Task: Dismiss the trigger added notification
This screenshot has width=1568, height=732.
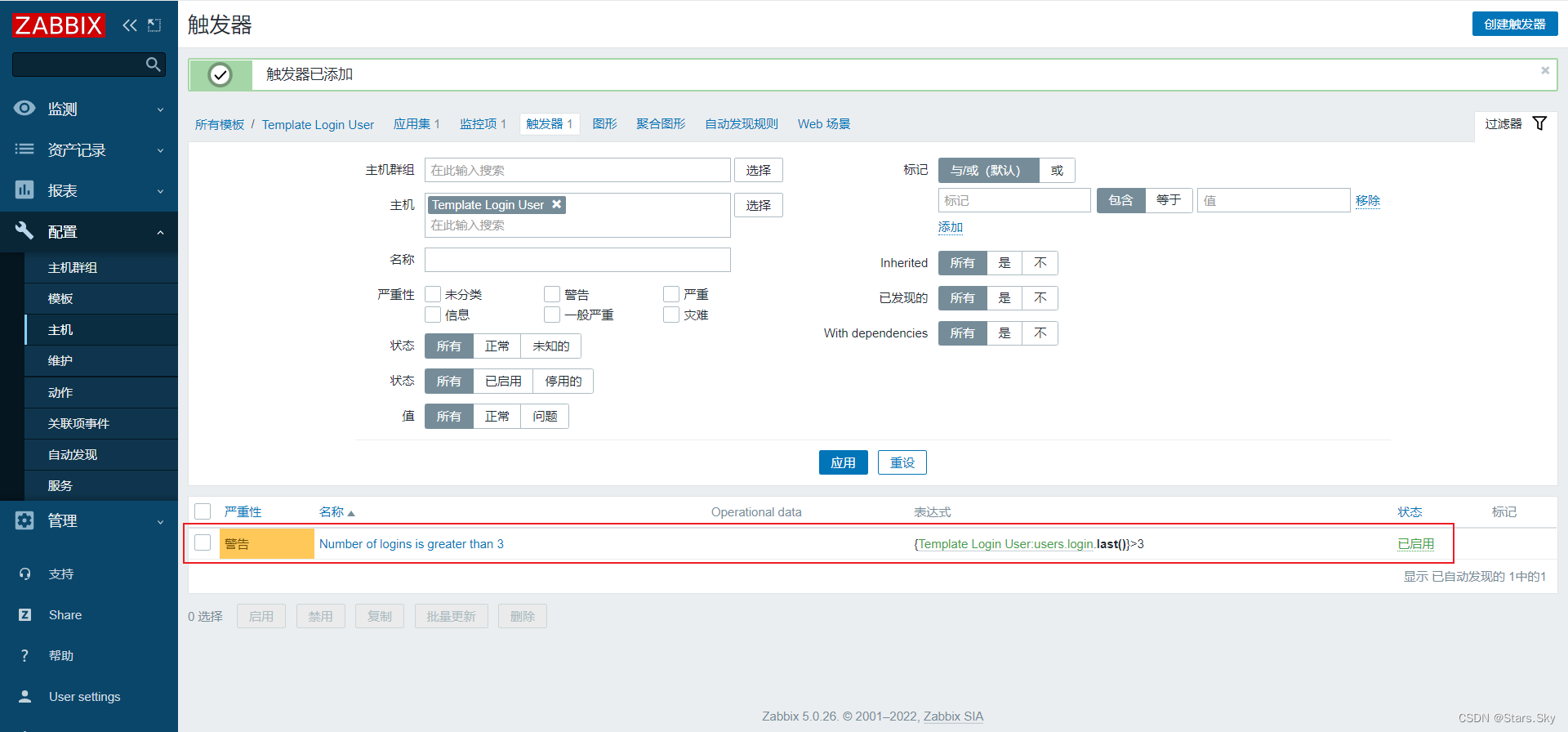Action: (1544, 71)
